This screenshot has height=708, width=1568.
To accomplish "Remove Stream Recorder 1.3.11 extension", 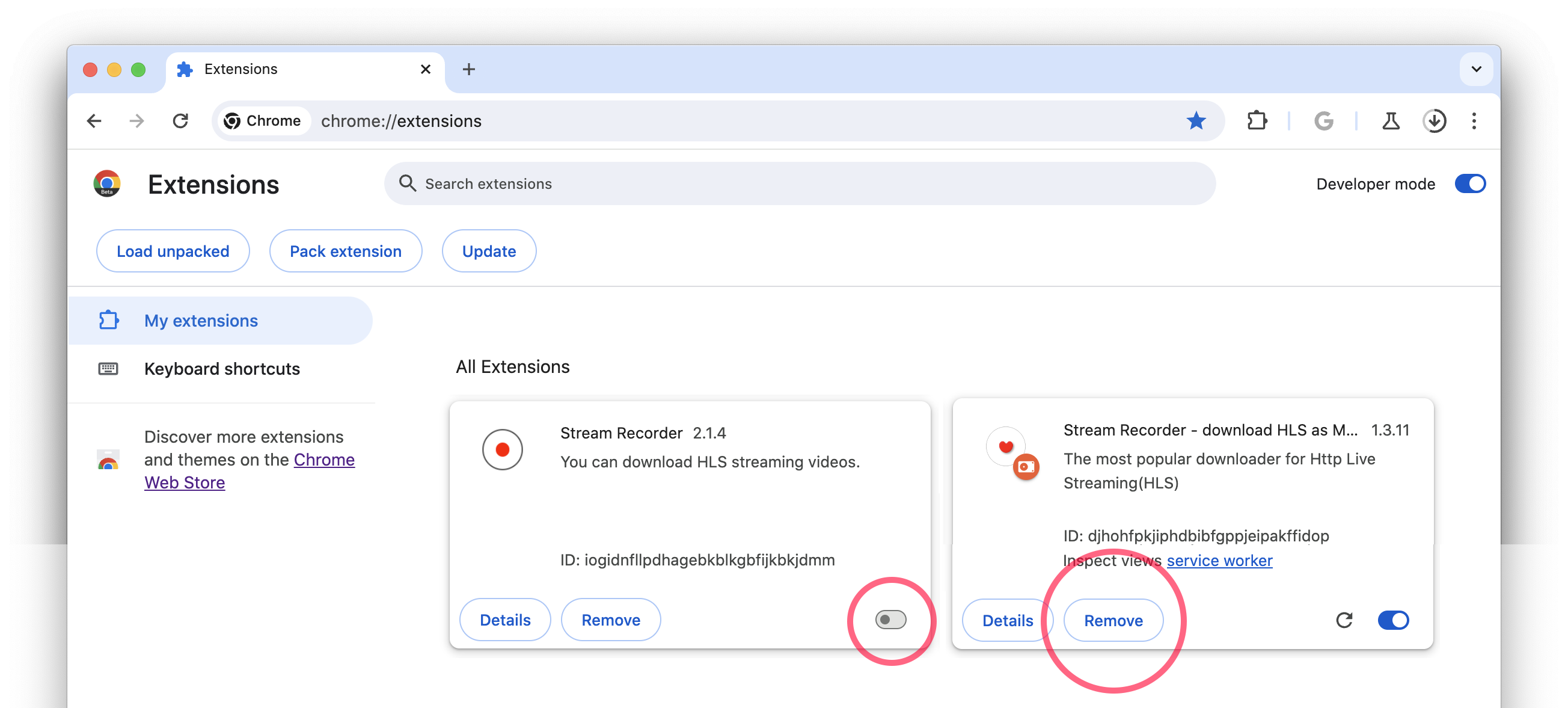I will 1113,620.
